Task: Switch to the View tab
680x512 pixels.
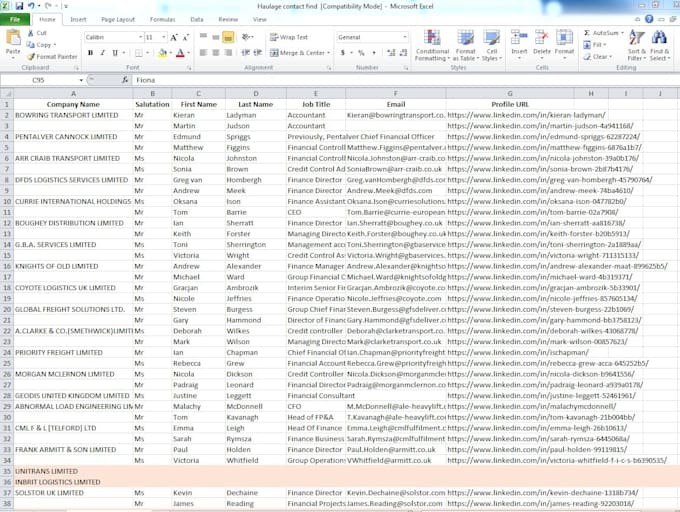Action: (260, 20)
